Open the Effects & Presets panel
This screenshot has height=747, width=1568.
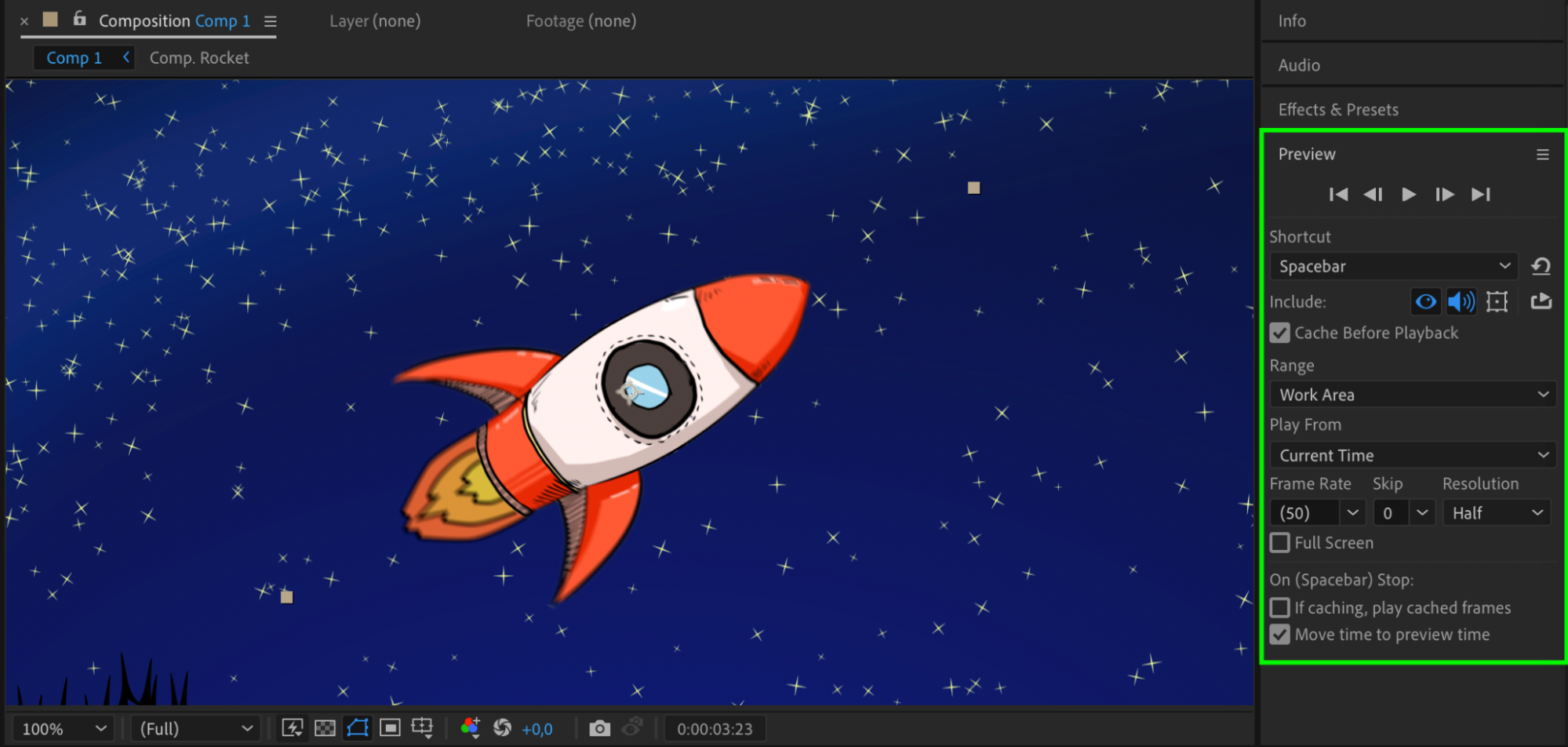pos(1338,110)
